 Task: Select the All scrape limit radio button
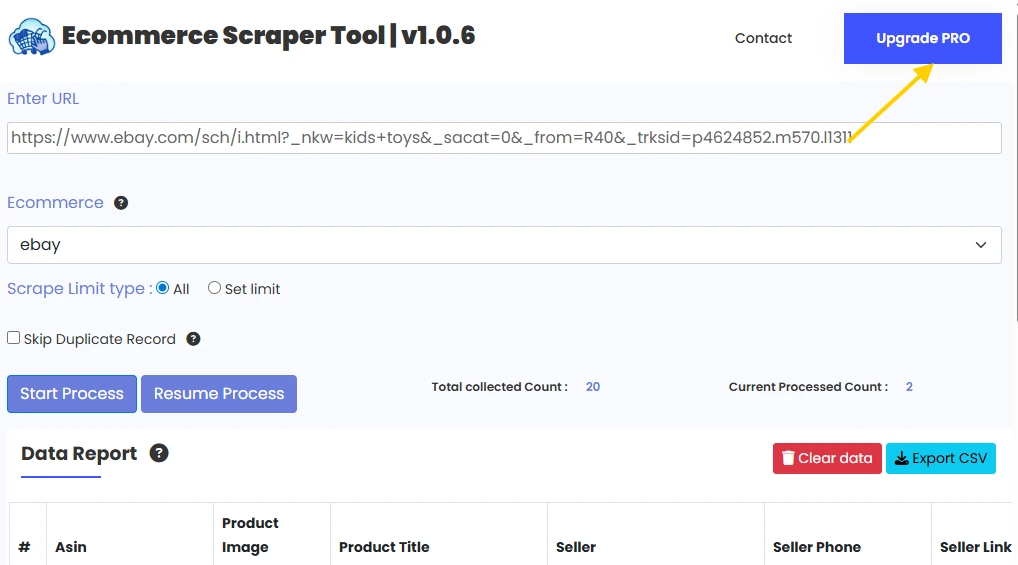(162, 288)
